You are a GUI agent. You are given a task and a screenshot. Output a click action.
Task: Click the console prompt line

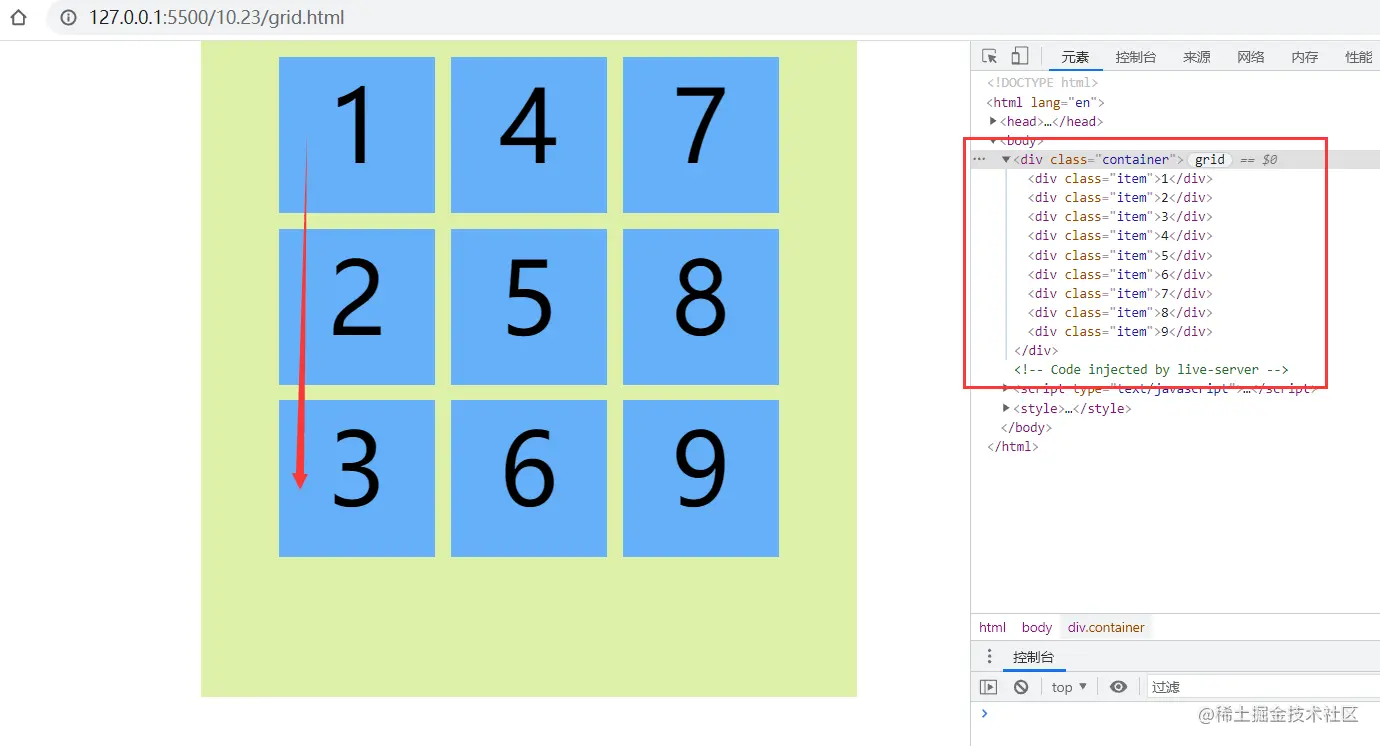1175,713
